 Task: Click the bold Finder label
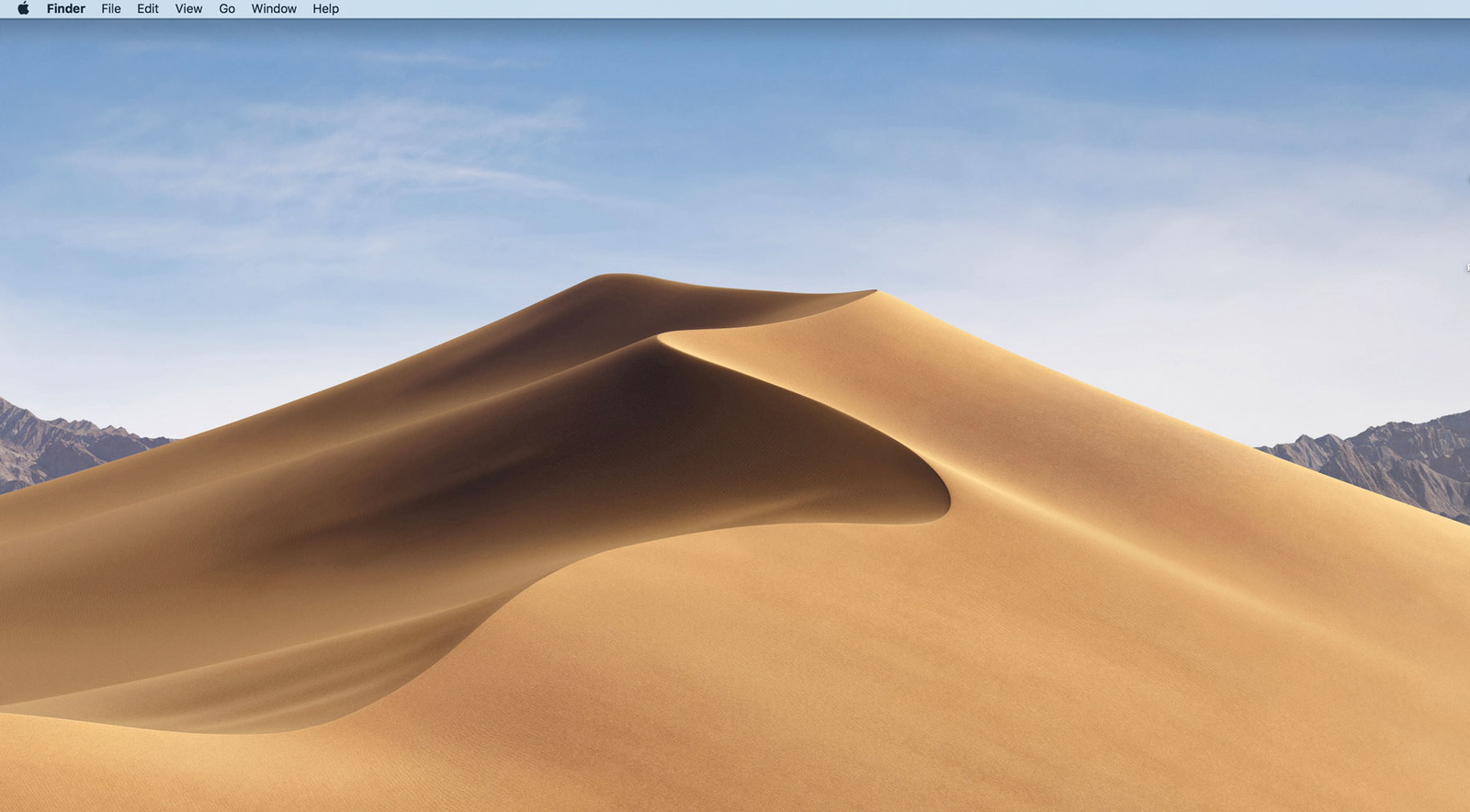(x=66, y=8)
